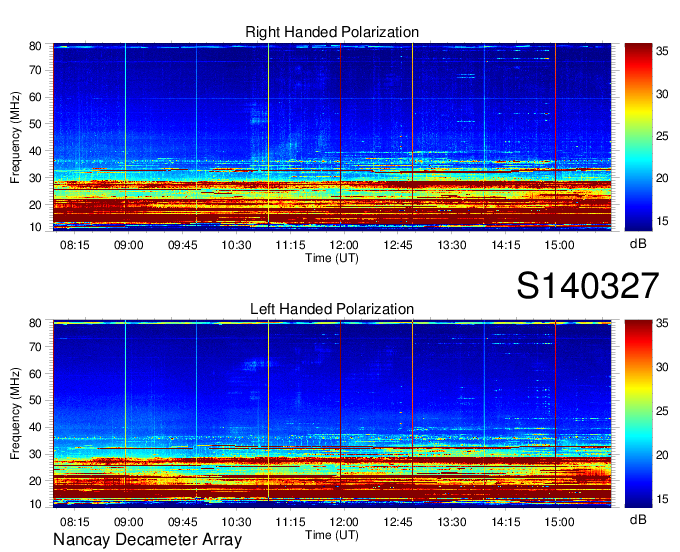The height and width of the screenshot is (552, 680).
Task: Click '08:15' tick on the upper time axis
Action: tap(75, 245)
